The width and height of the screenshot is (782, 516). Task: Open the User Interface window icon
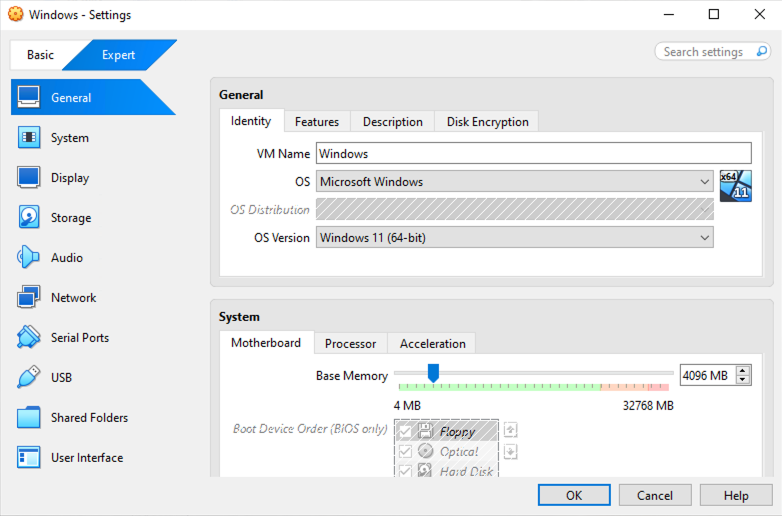(28, 457)
